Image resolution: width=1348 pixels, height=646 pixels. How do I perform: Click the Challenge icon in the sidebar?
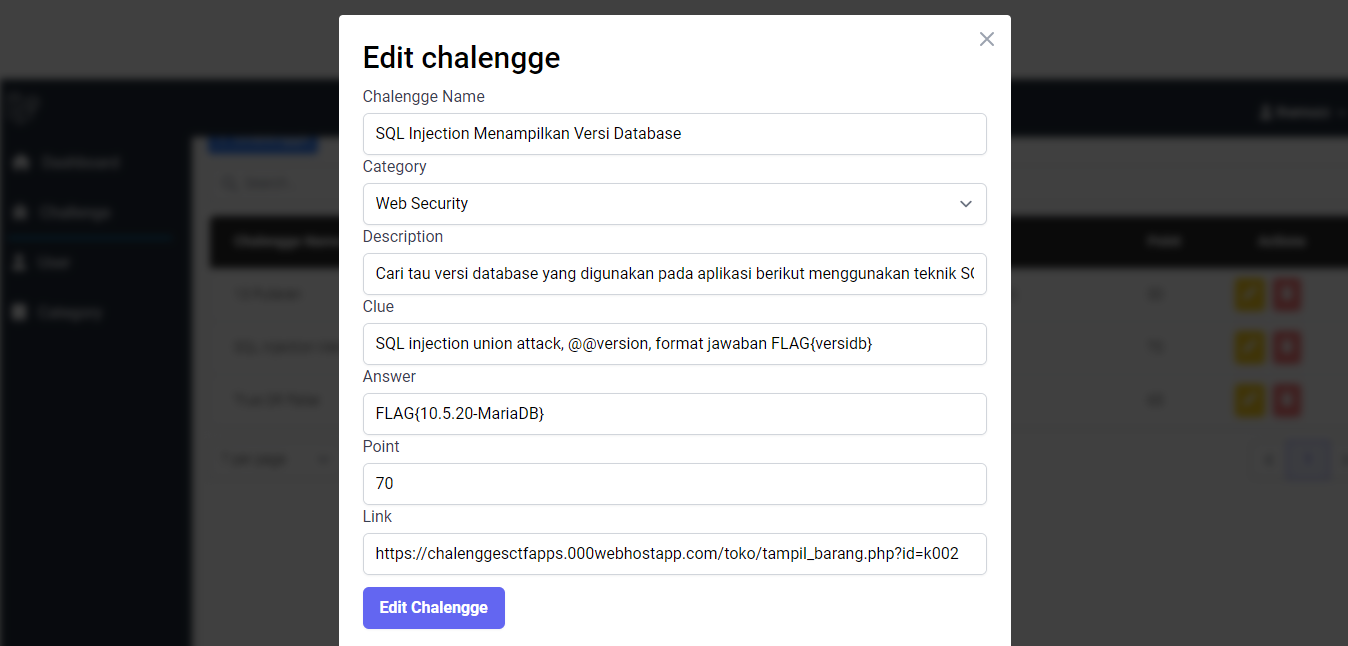(22, 212)
